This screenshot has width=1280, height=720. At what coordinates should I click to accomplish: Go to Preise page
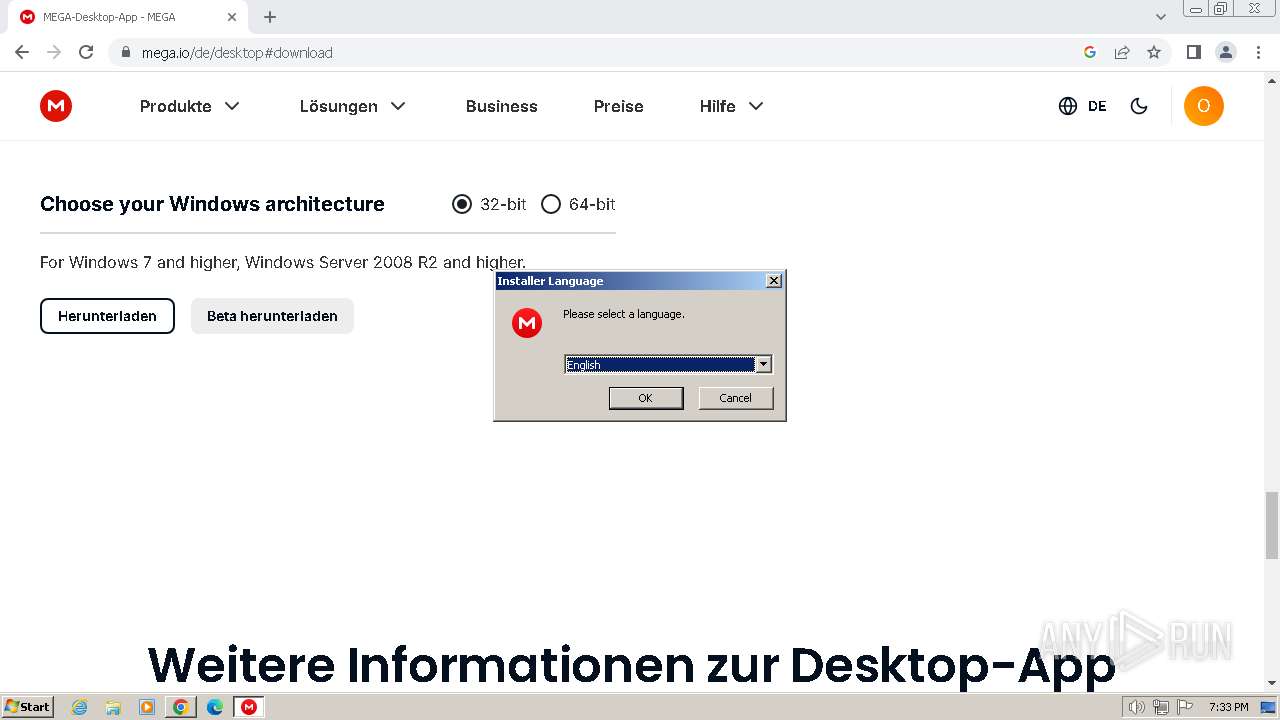619,106
